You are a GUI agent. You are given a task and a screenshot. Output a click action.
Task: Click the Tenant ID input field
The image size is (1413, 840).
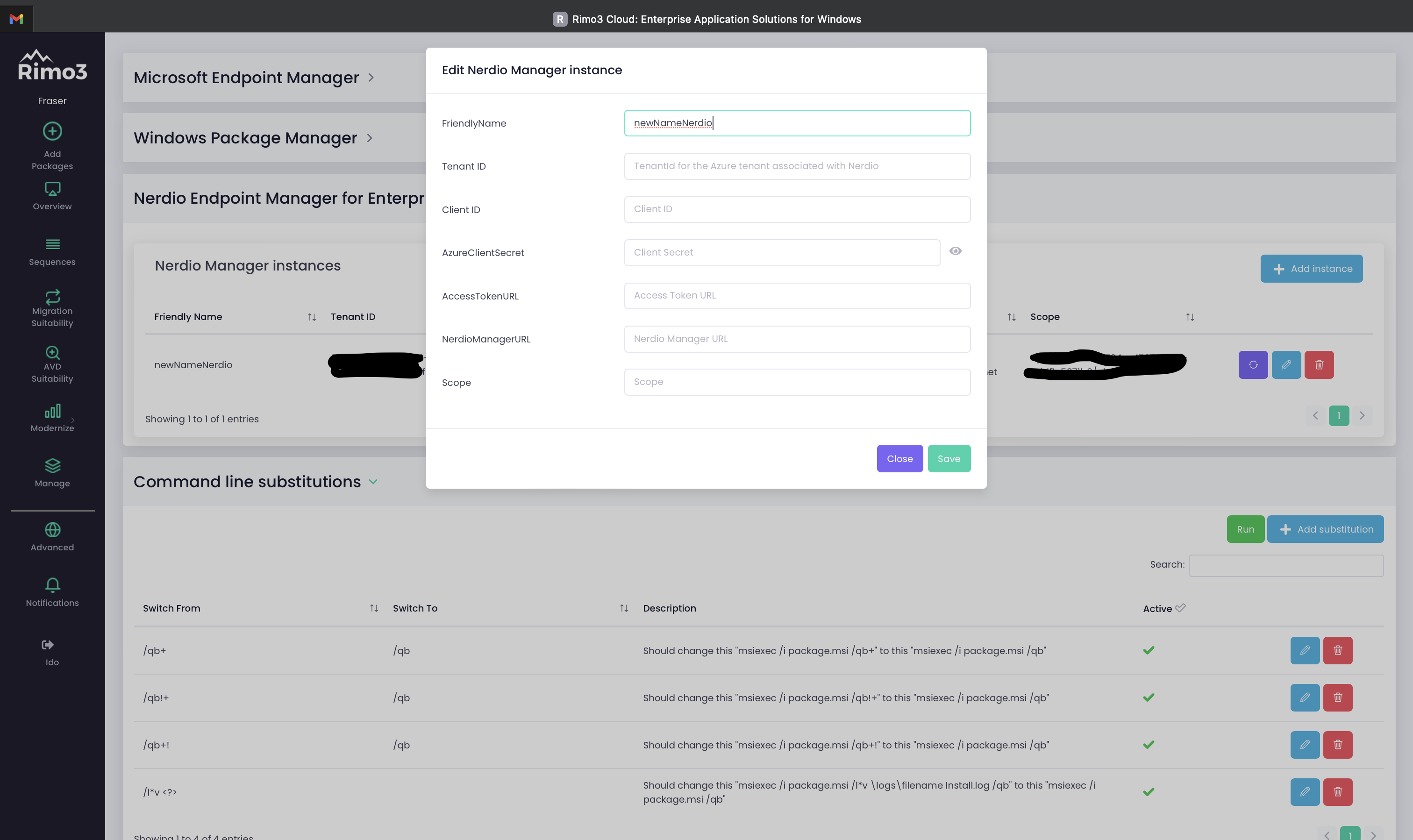click(797, 166)
